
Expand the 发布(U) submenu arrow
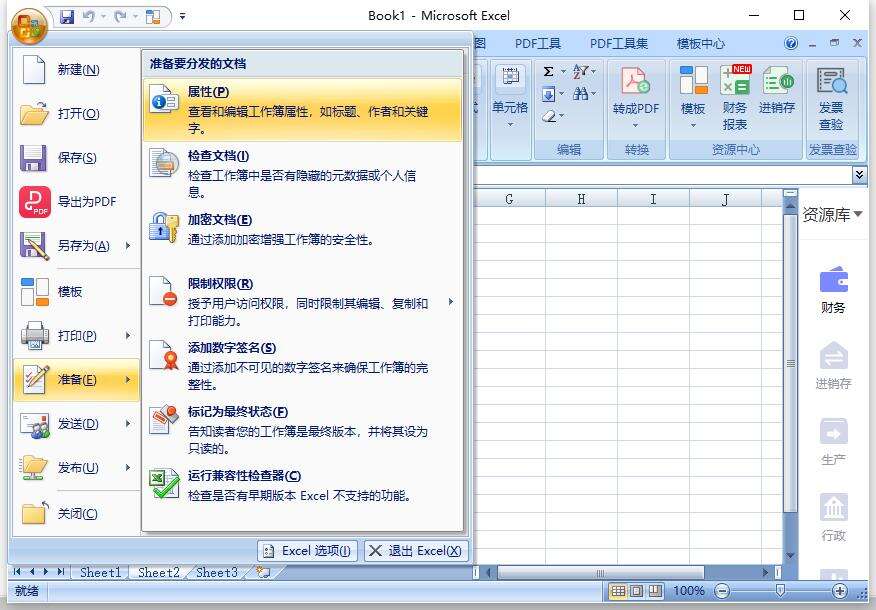128,468
